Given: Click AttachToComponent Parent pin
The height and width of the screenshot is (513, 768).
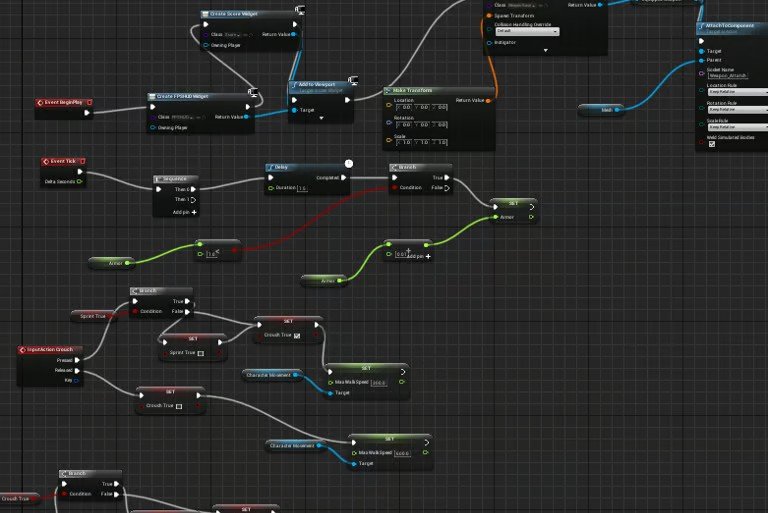Looking at the screenshot, I should click(x=701, y=60).
